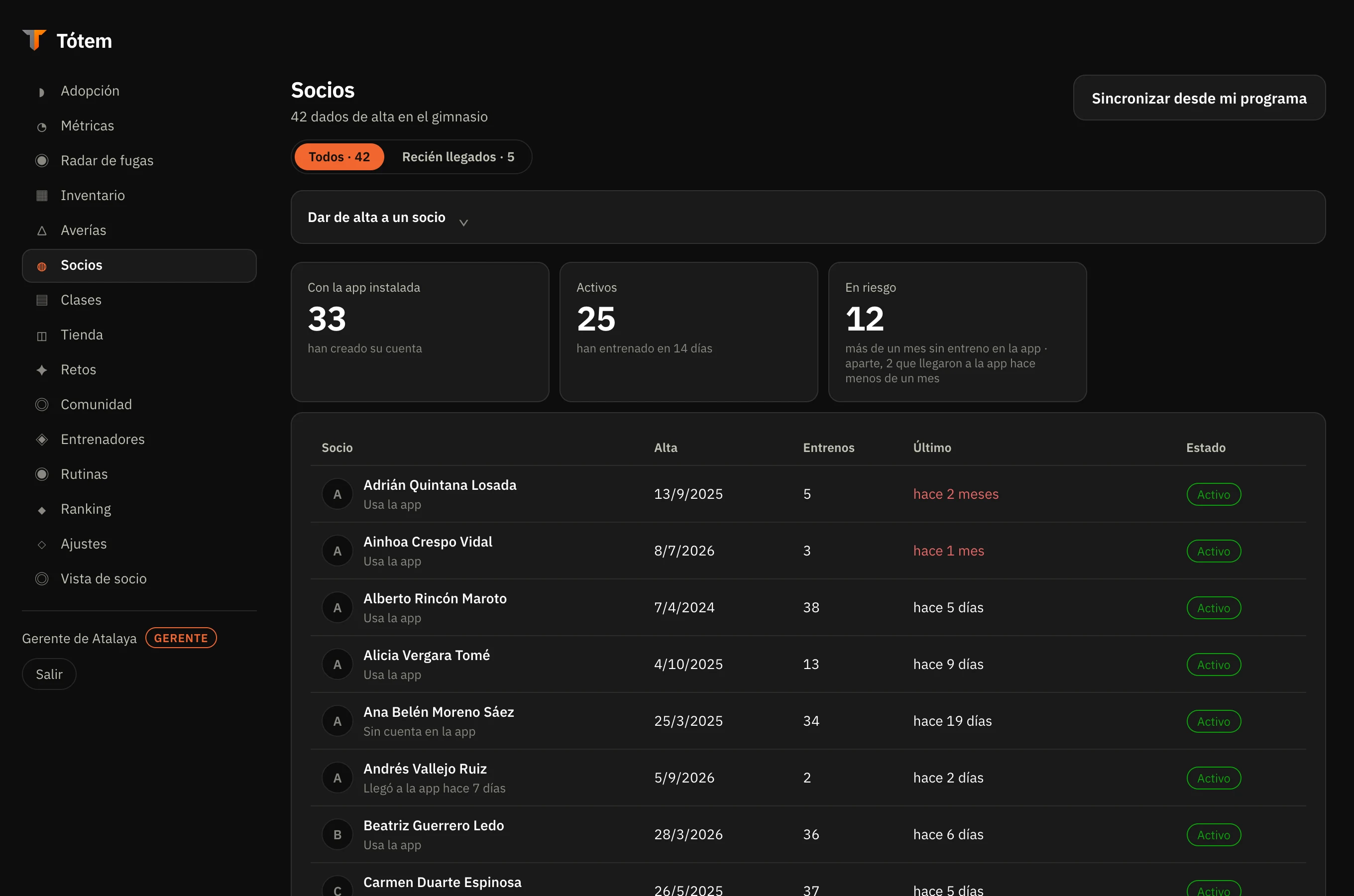Click the Métricas pie chart icon
This screenshot has height=896, width=1354.
(42, 127)
